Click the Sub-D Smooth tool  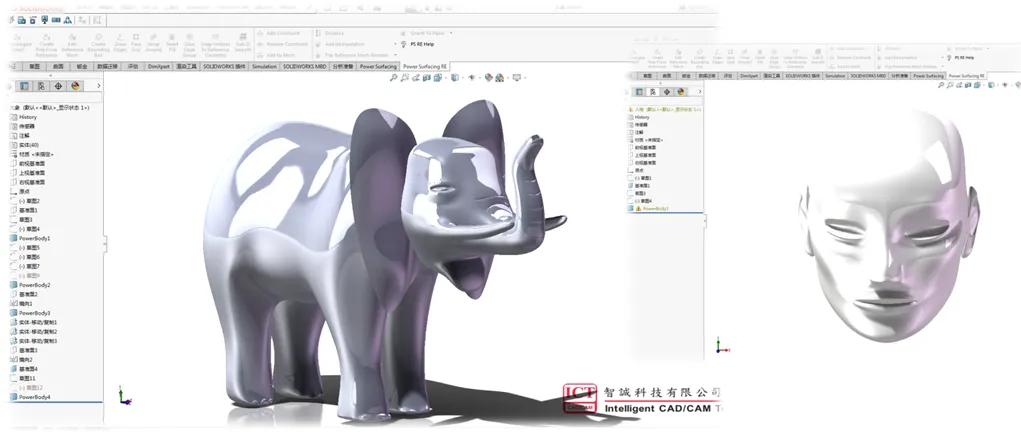242,45
